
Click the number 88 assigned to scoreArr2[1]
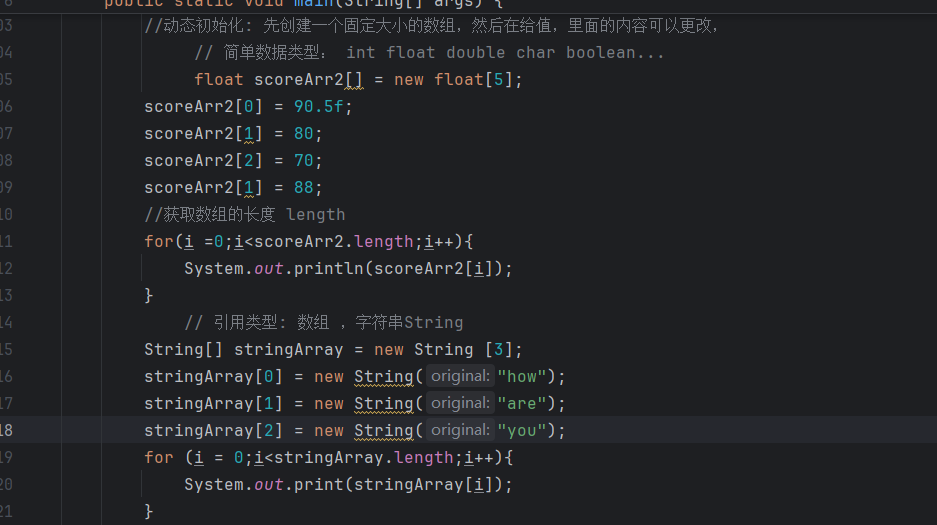pyautogui.click(x=303, y=188)
